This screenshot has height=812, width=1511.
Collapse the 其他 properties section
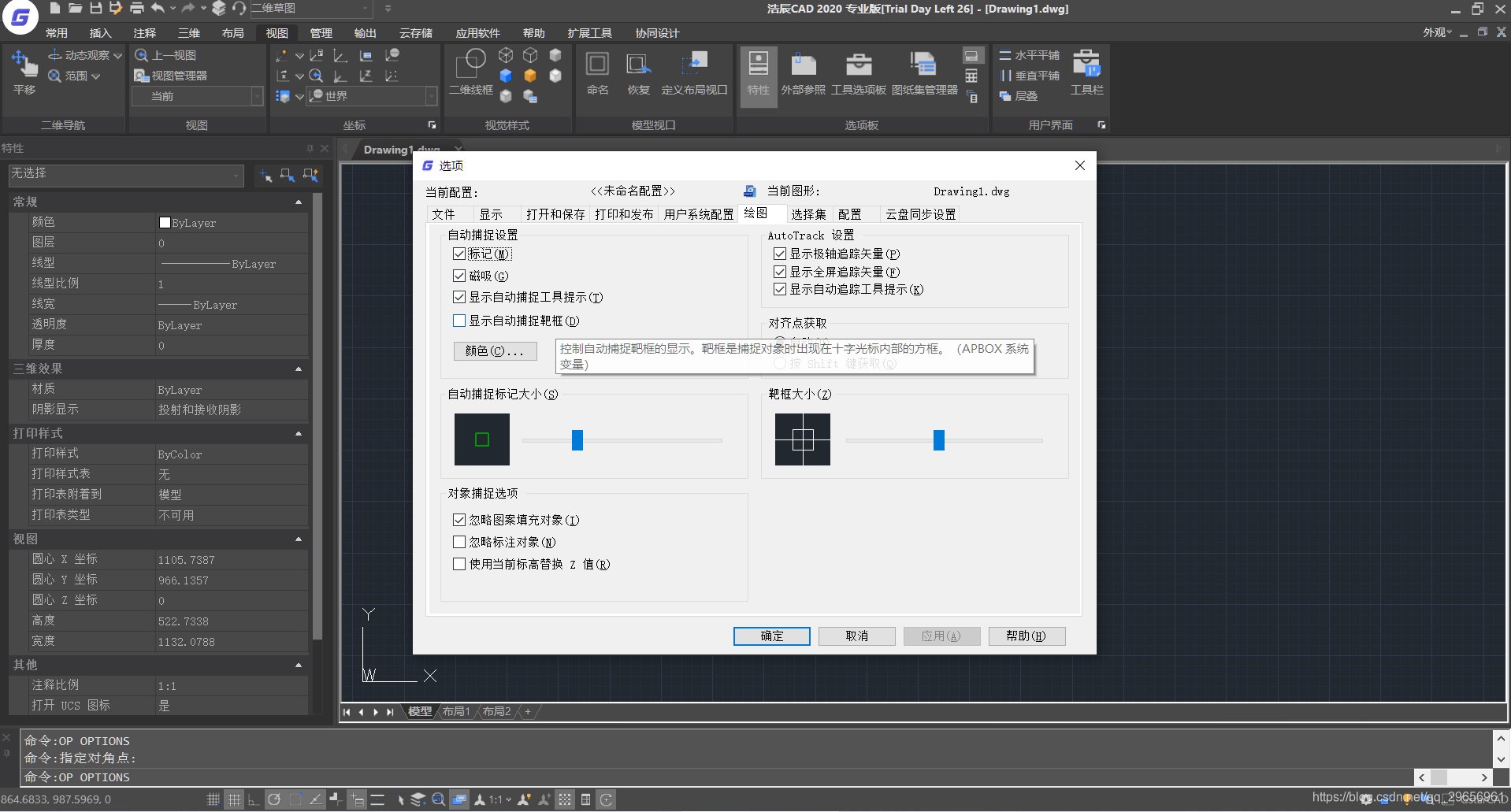click(299, 665)
